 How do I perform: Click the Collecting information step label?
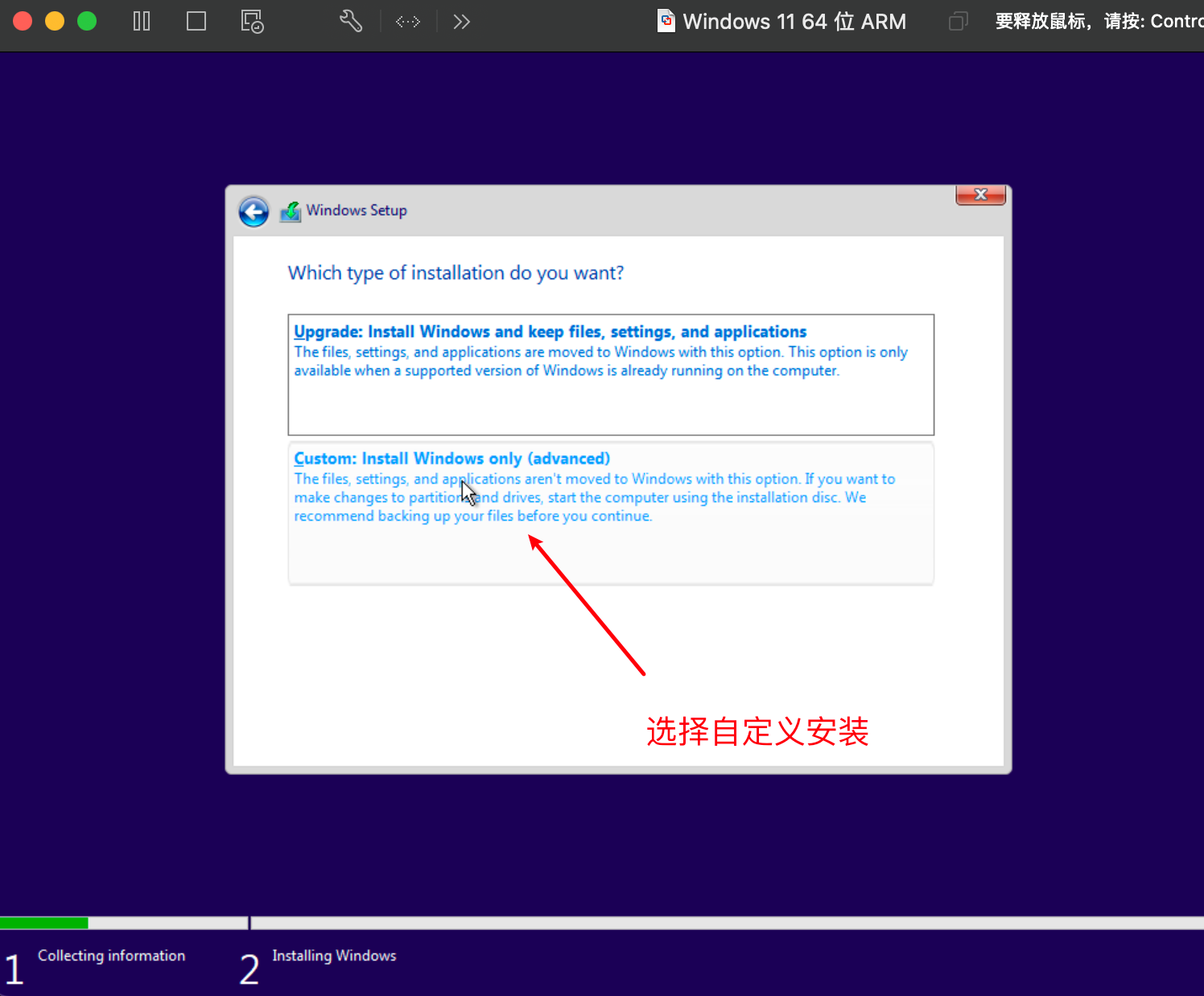point(111,956)
